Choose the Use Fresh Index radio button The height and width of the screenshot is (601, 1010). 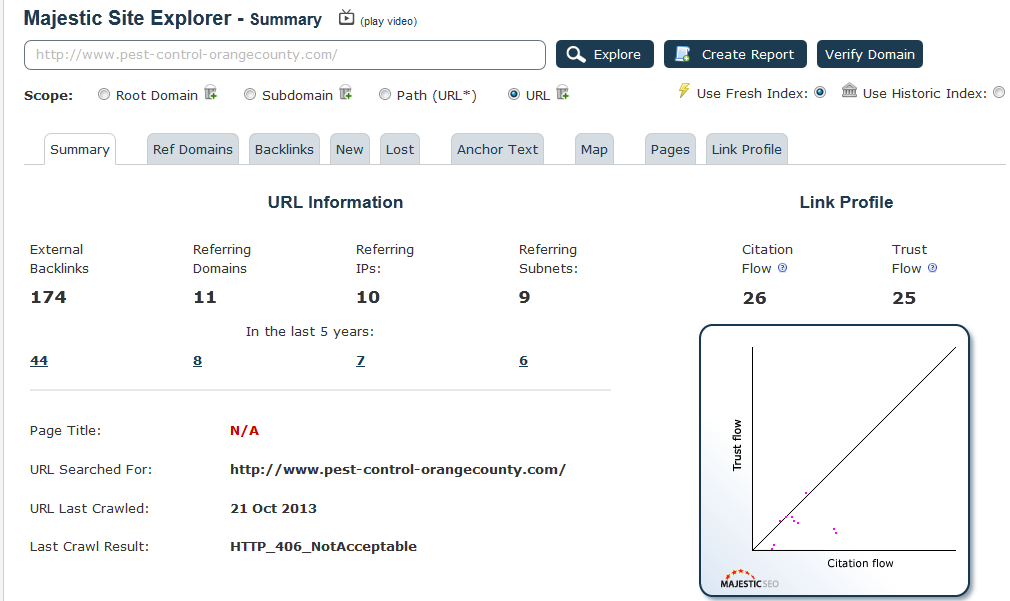click(820, 92)
